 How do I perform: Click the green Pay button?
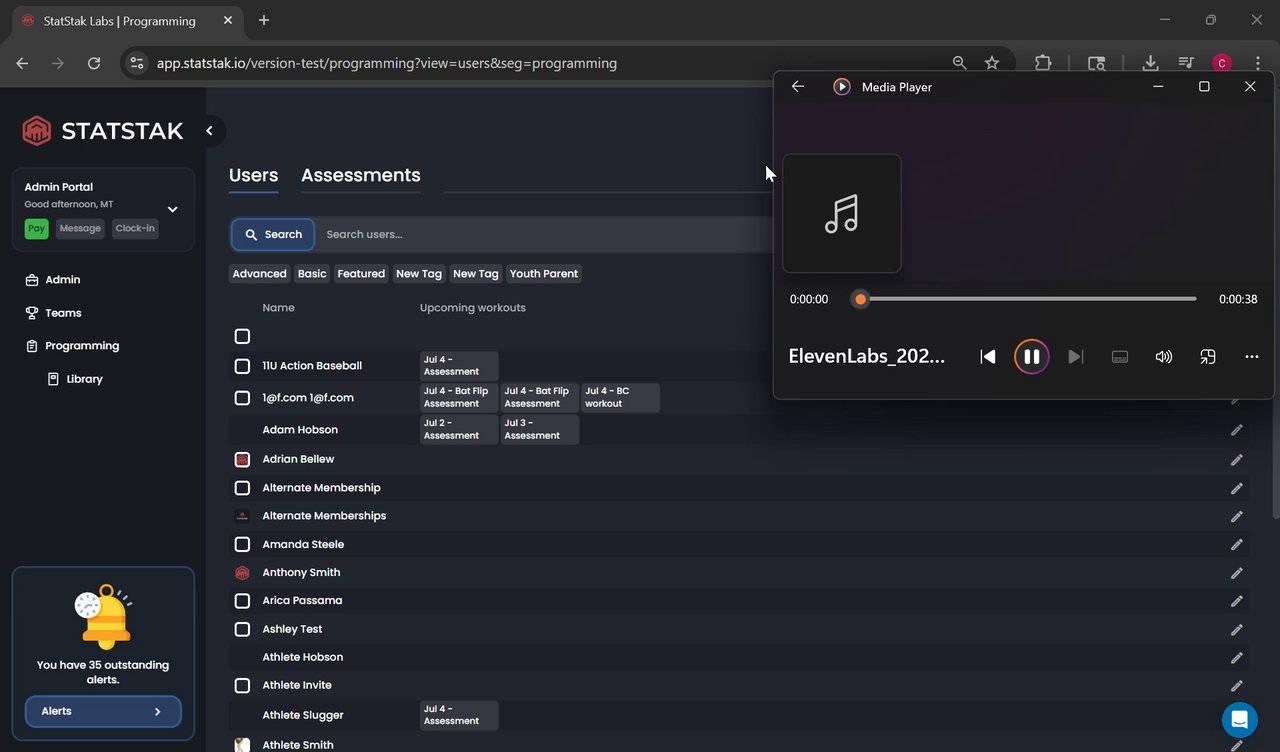(37, 229)
